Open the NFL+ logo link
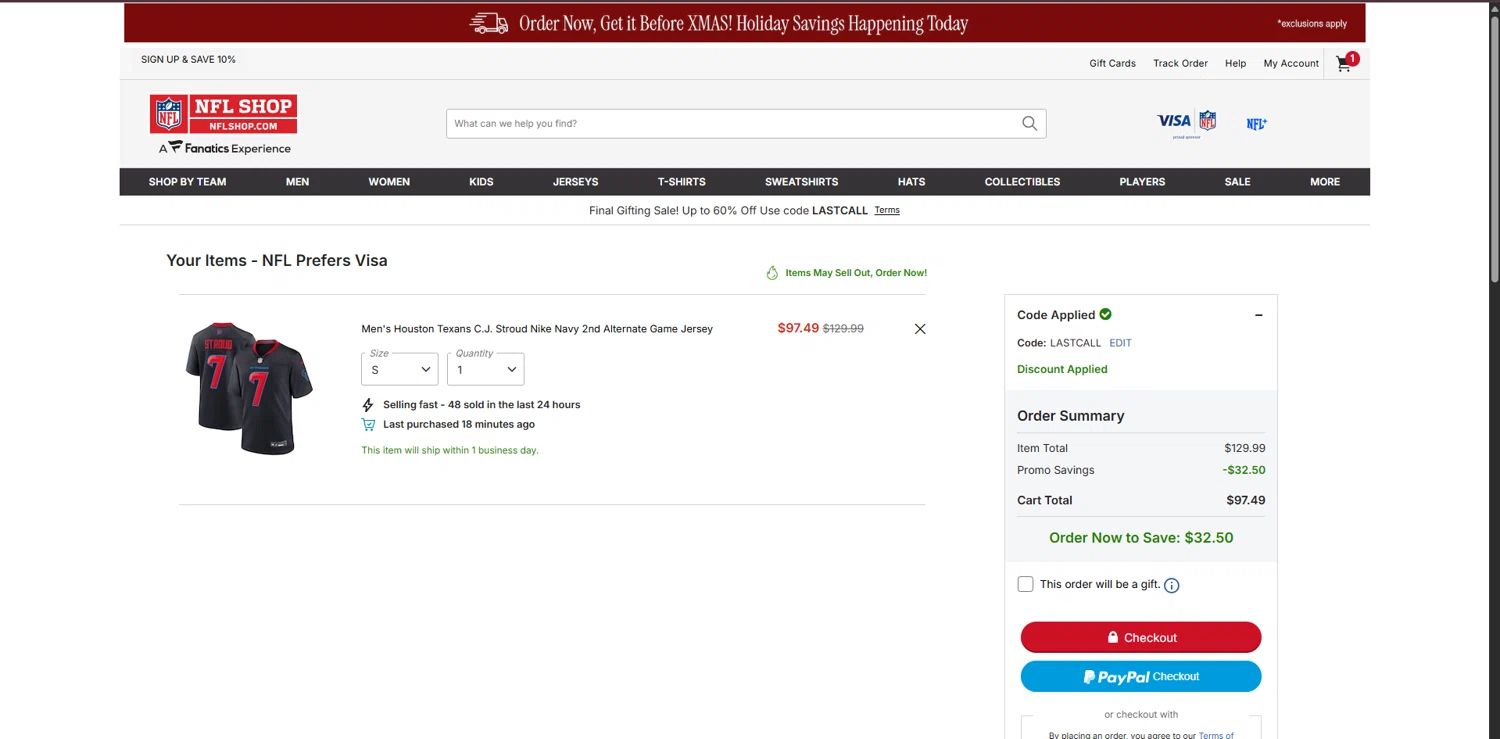Image resolution: width=1500 pixels, height=739 pixels. (x=1257, y=124)
